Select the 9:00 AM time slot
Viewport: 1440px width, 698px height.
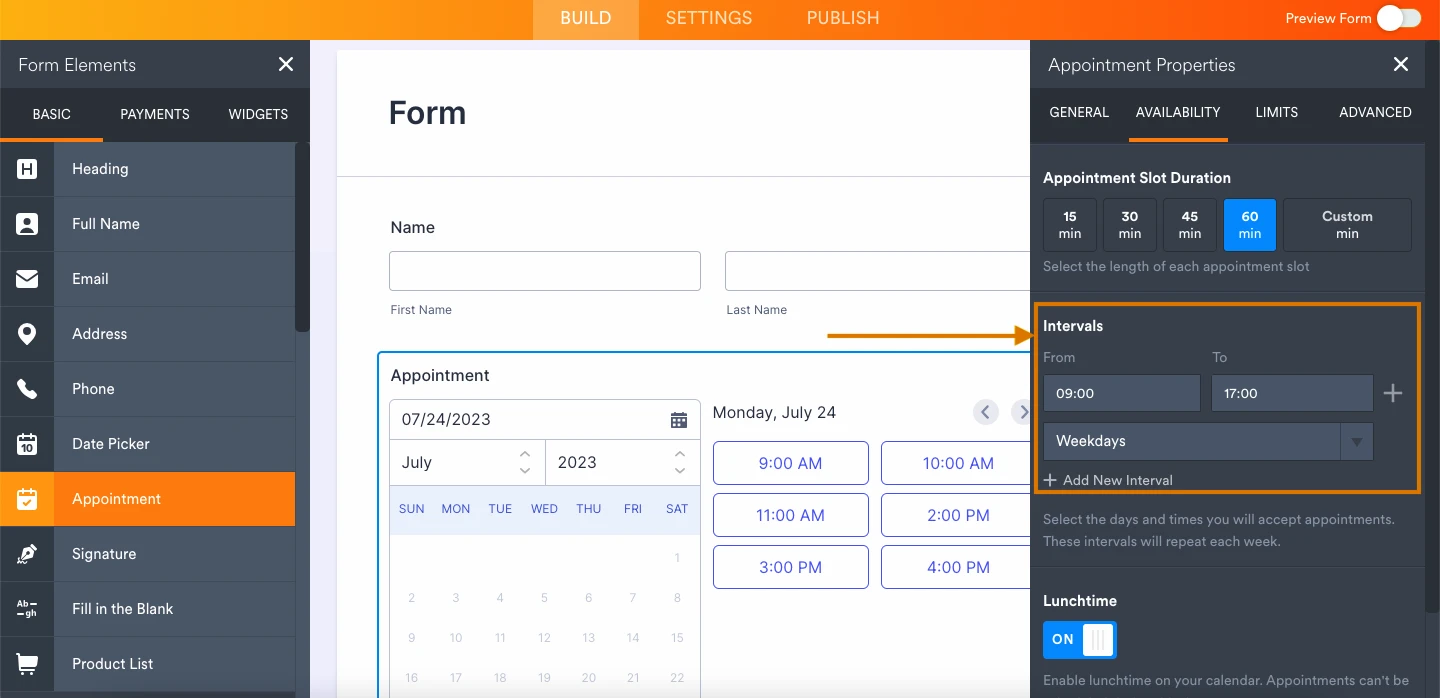790,463
